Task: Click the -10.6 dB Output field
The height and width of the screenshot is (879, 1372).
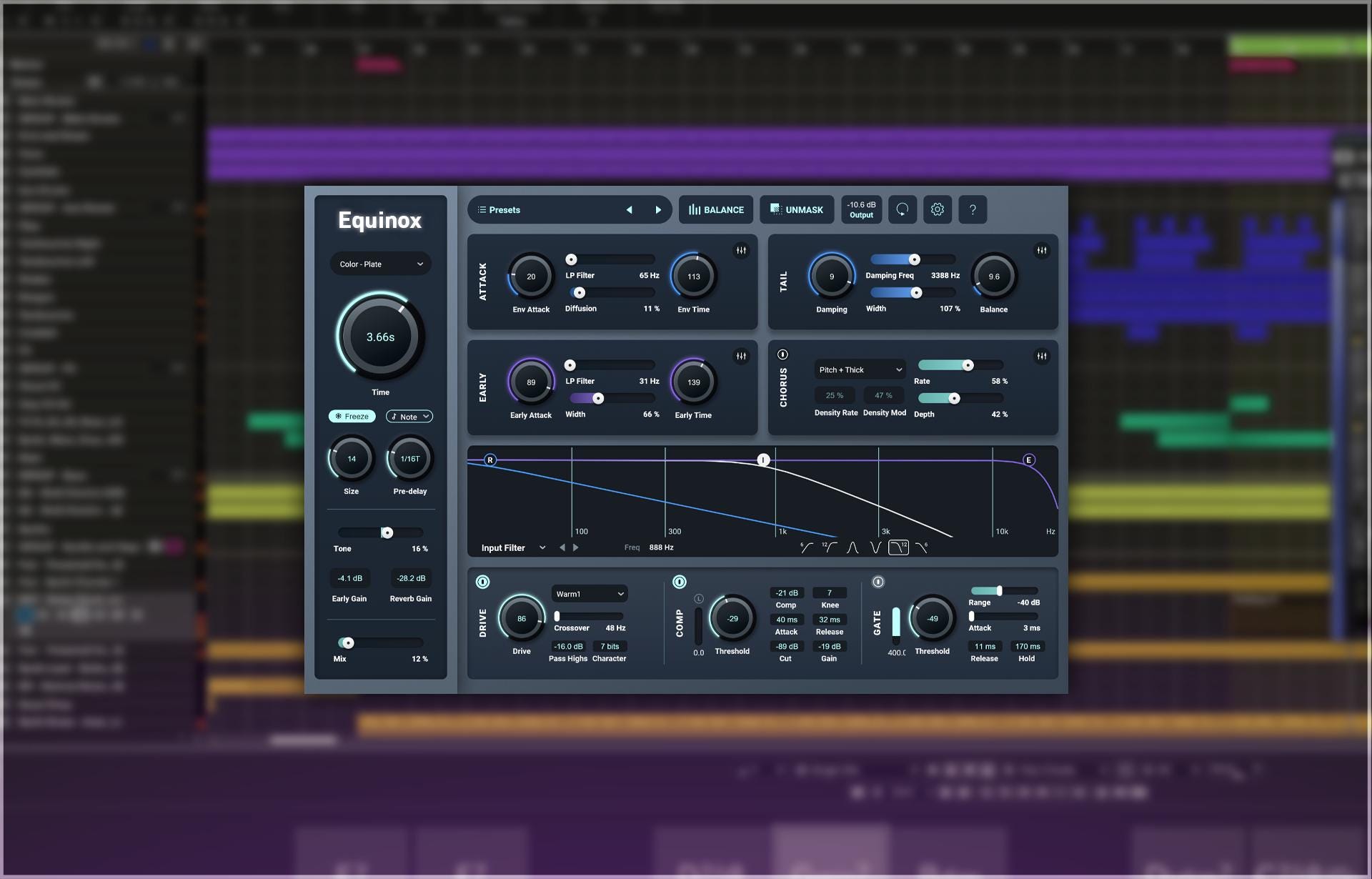Action: pos(861,209)
